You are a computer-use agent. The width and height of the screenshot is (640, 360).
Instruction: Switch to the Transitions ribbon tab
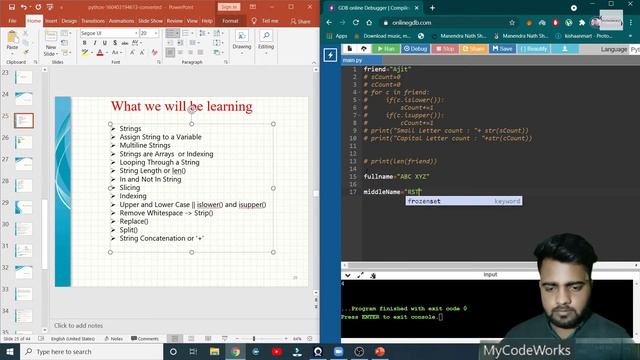point(93,21)
